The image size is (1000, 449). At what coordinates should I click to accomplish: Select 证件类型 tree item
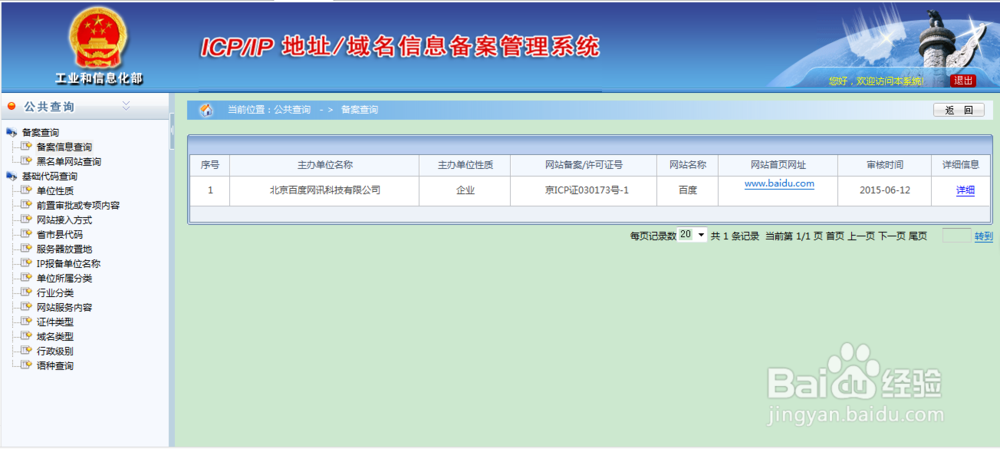(55, 322)
